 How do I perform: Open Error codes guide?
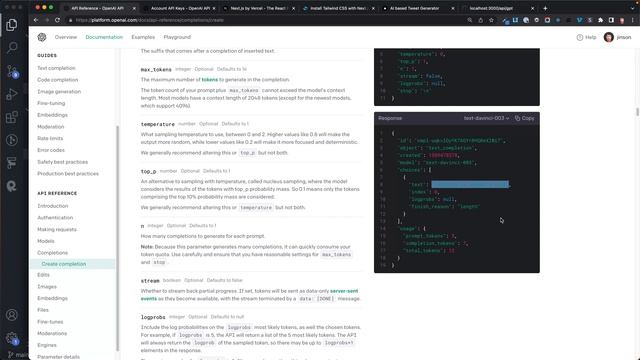tap(51, 150)
